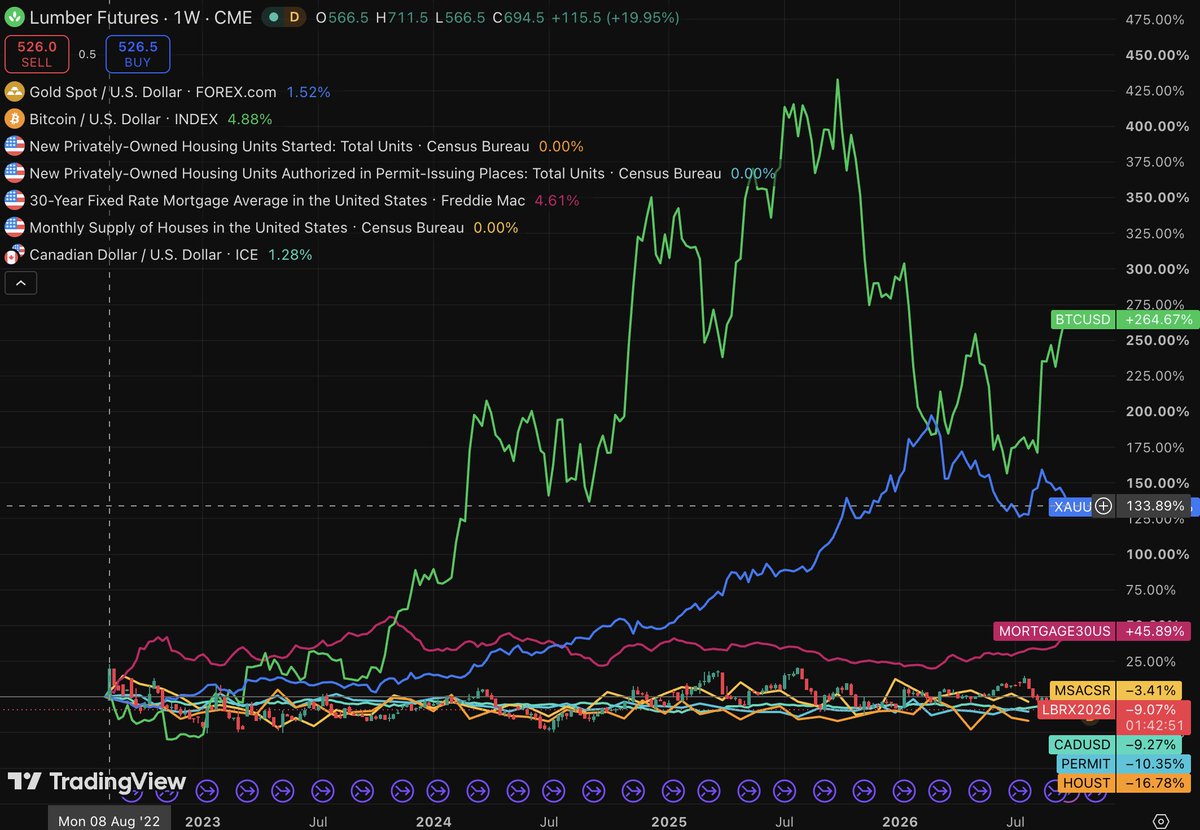1200x830 pixels.
Task: Click the 1.28% Canadian Dollar change value
Action: (x=289, y=254)
